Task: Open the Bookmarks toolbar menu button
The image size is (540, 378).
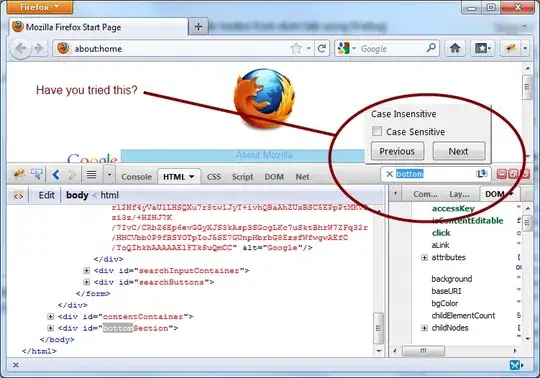Action: point(482,48)
